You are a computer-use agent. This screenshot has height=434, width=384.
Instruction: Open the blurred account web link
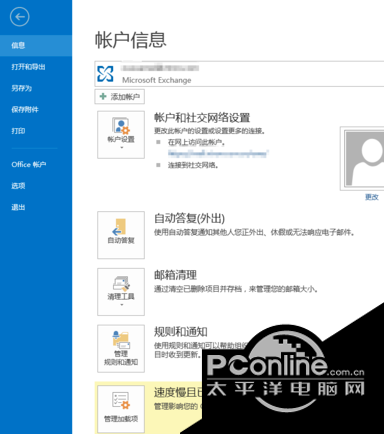[218, 153]
